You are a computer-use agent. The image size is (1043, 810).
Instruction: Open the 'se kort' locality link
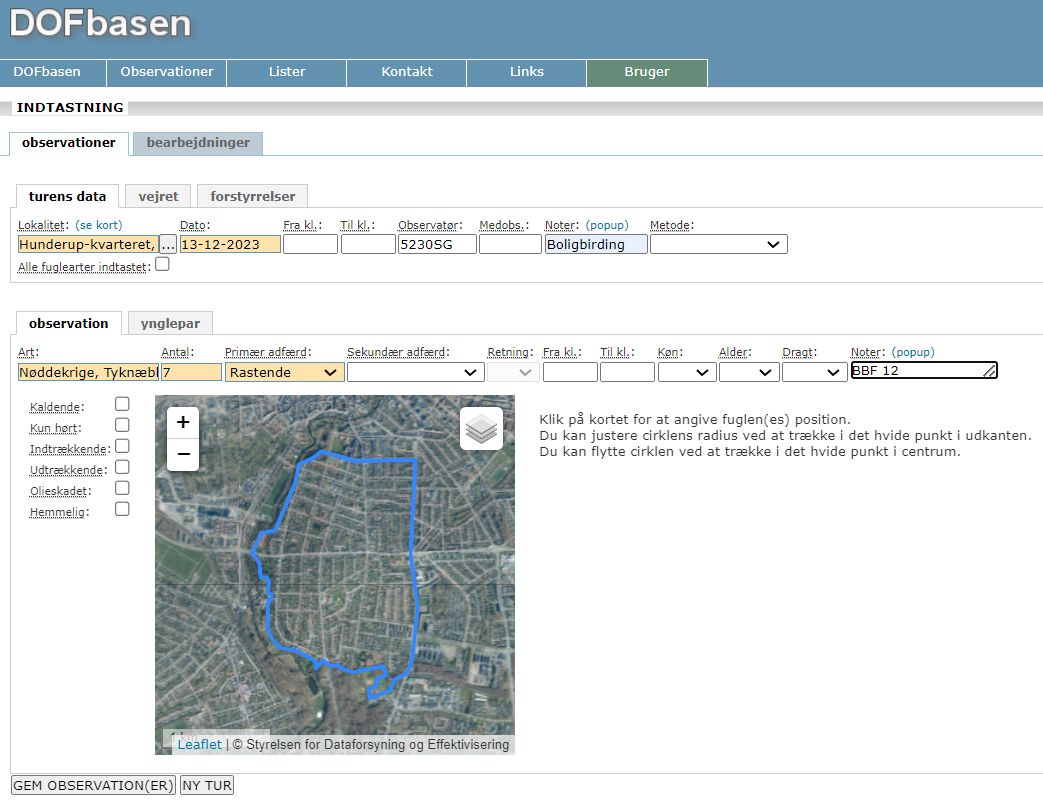click(x=99, y=225)
